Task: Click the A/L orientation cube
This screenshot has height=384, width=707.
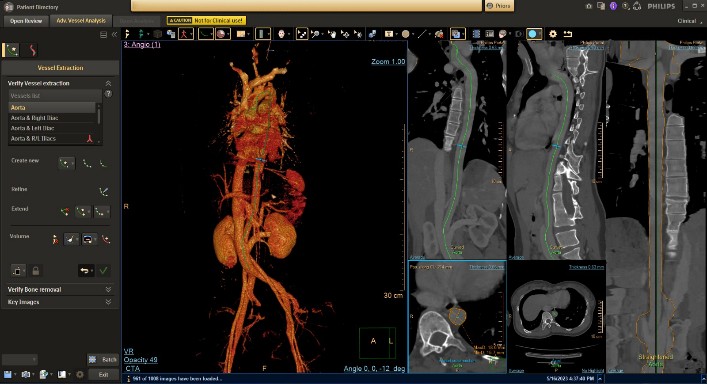Action: tap(377, 343)
